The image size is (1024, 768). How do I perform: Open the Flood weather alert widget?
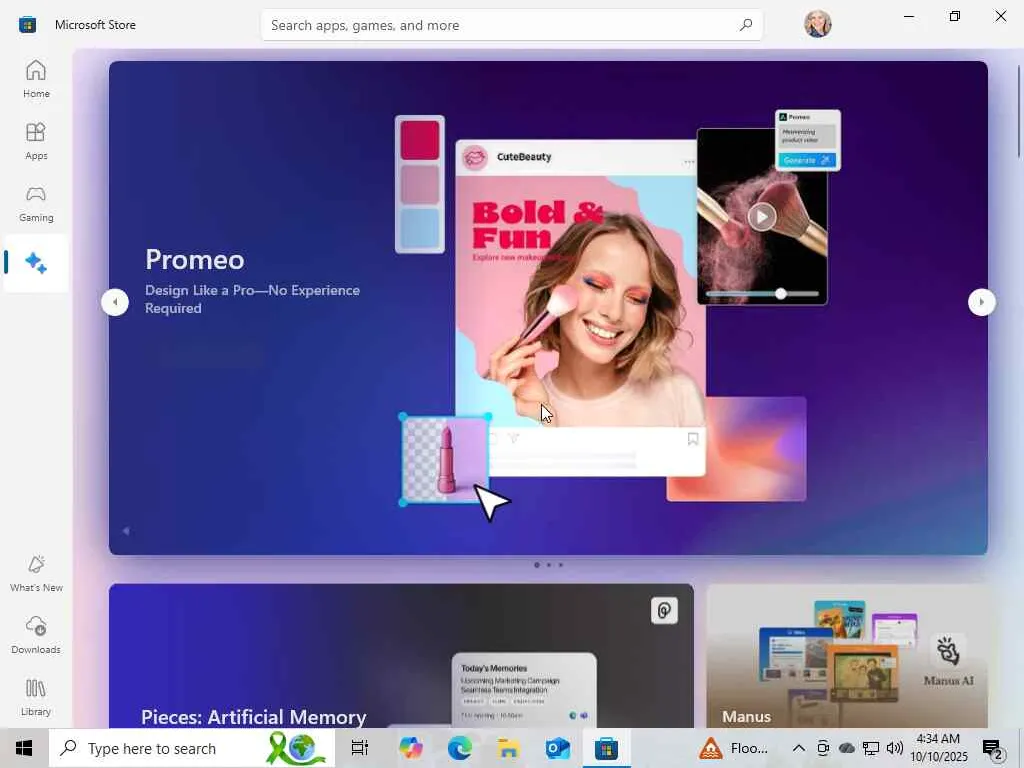pos(733,748)
